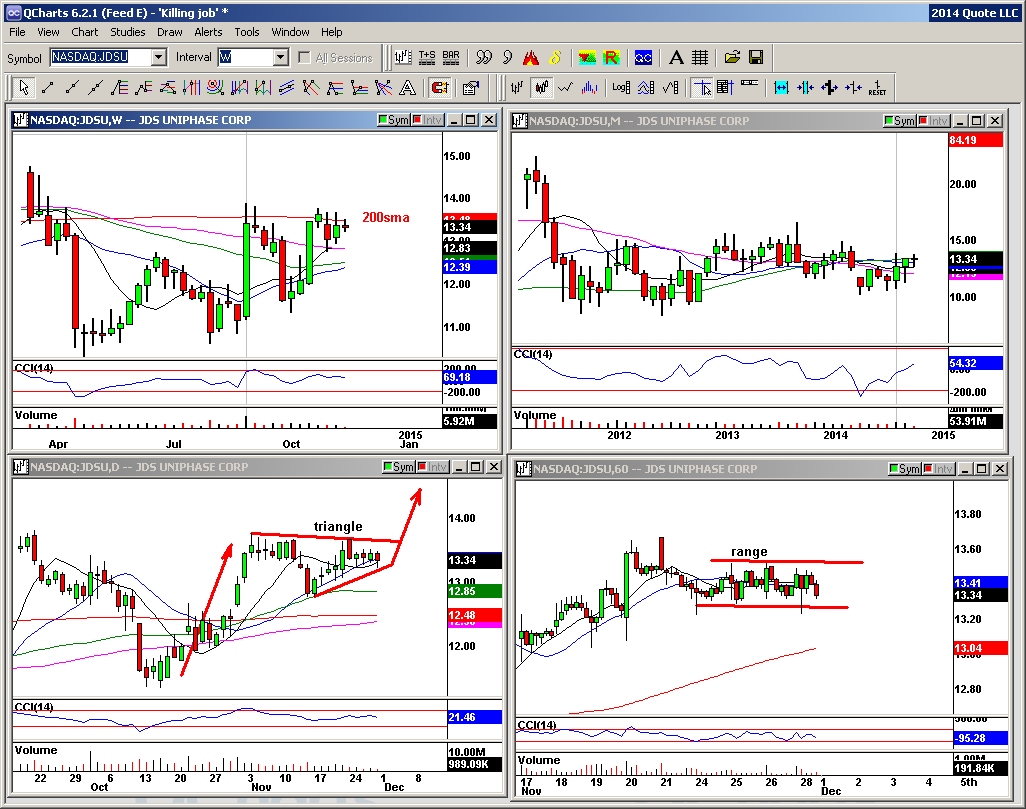Click the expand horizontal scale icon
The width and height of the screenshot is (1026, 809).
pyautogui.click(x=781, y=87)
